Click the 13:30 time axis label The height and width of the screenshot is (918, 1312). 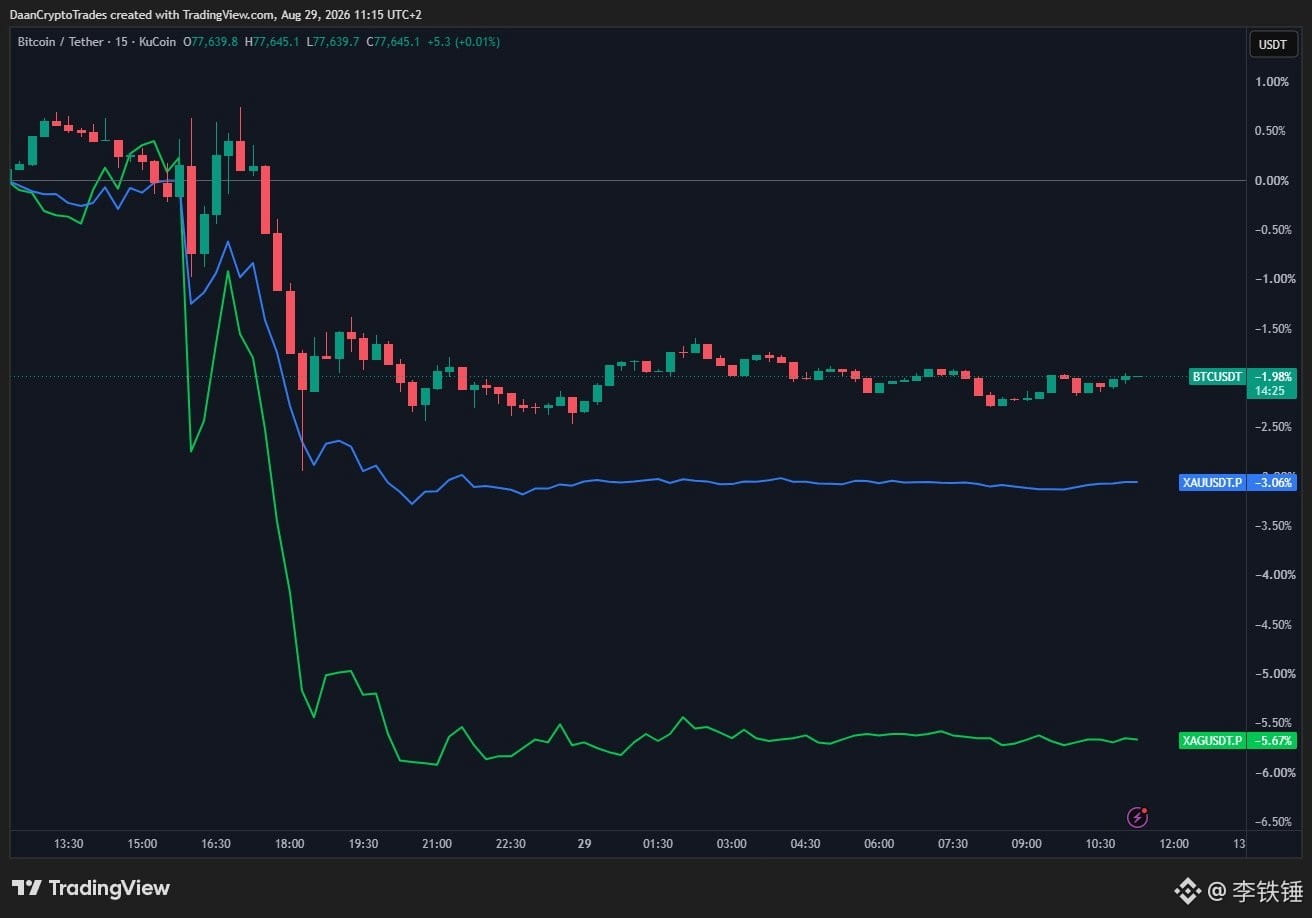[x=69, y=844]
